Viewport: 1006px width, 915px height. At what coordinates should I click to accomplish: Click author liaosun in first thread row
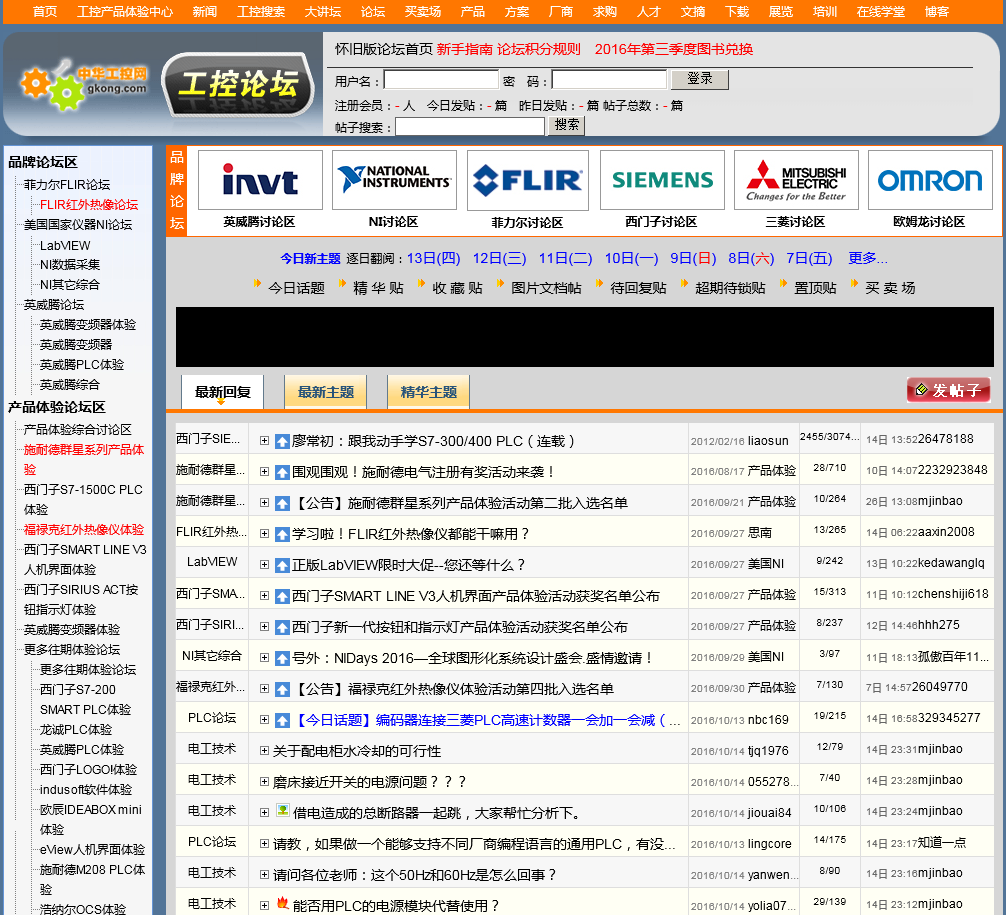click(768, 441)
